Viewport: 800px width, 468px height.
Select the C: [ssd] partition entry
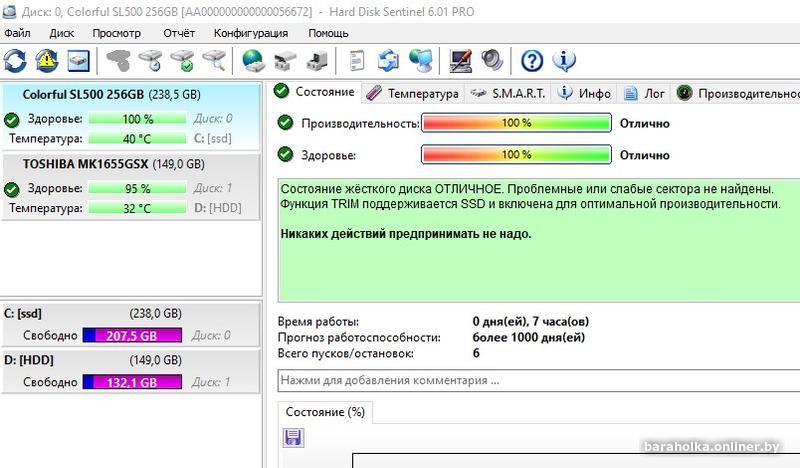[131, 324]
